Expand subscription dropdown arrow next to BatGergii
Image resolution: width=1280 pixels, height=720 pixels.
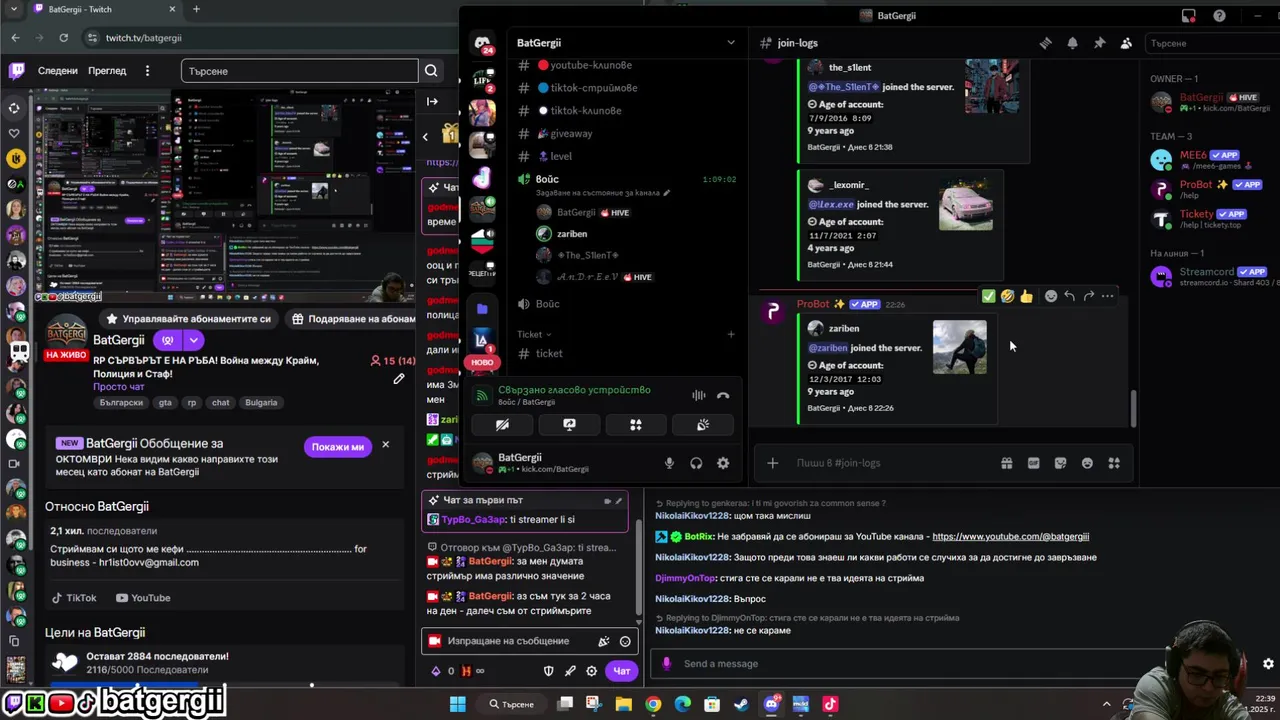tap(193, 340)
